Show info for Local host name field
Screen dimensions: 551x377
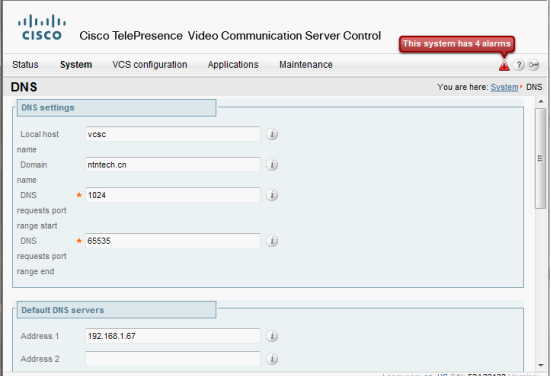[272, 134]
